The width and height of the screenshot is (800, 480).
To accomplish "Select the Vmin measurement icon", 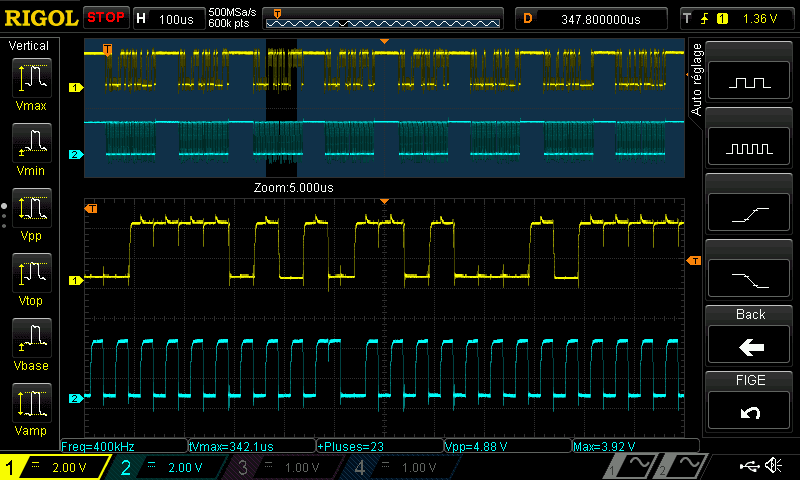I will [x=32, y=143].
